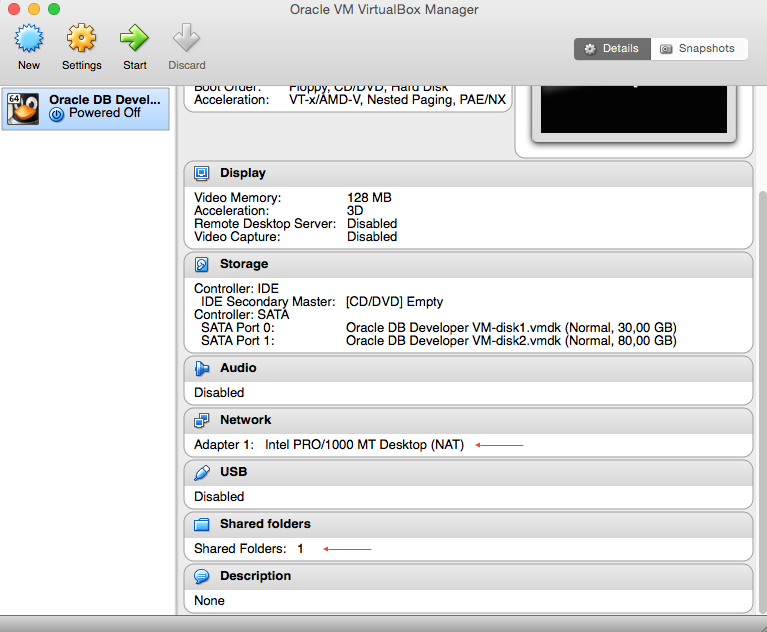Screen dimensions: 767x632
Task: Click the Intel PRO/1000 MT Desktop (NAT) adapter text
Action: pos(364,445)
